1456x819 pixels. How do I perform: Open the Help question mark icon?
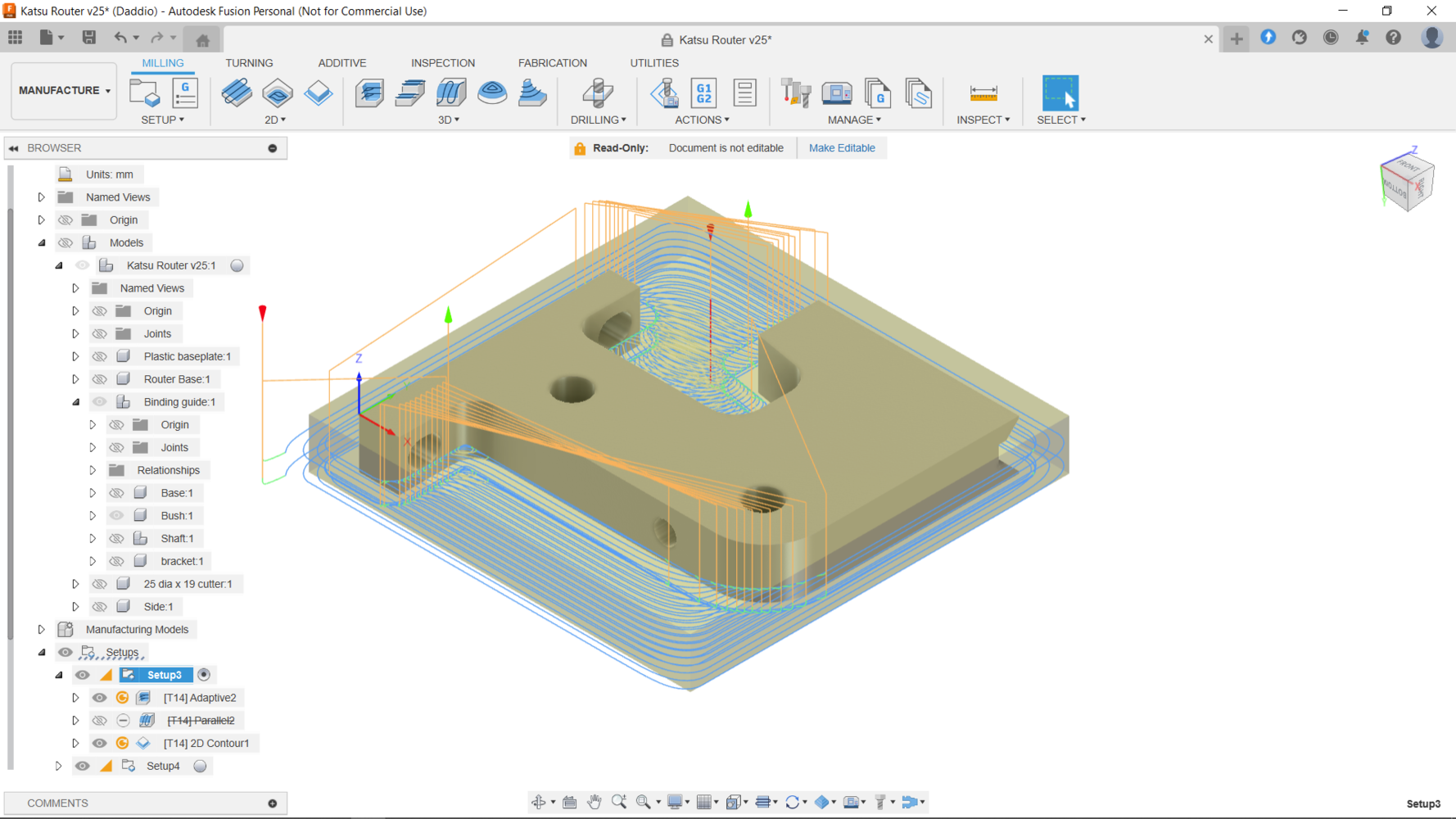[x=1393, y=38]
